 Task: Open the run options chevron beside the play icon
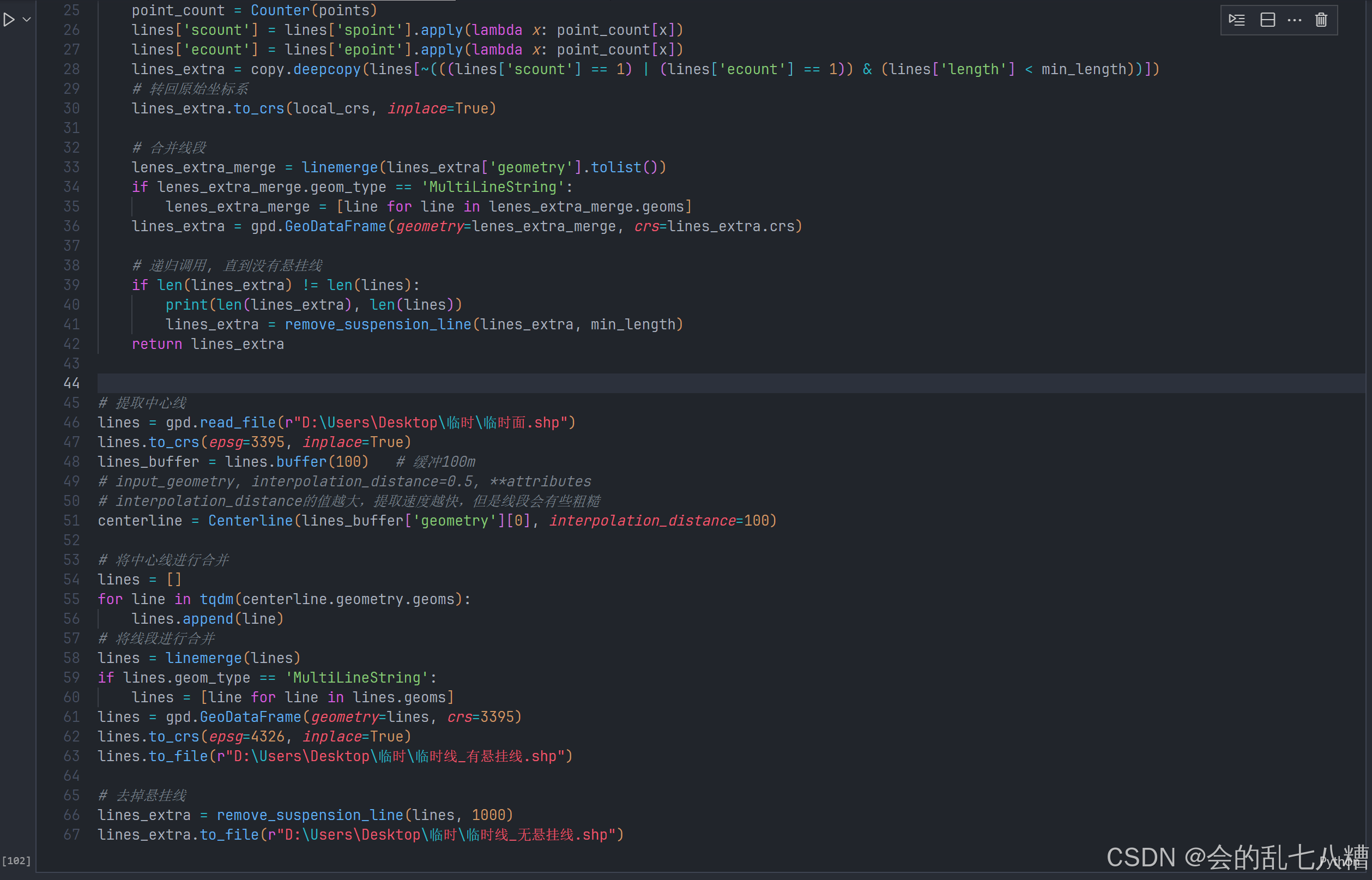(26, 20)
